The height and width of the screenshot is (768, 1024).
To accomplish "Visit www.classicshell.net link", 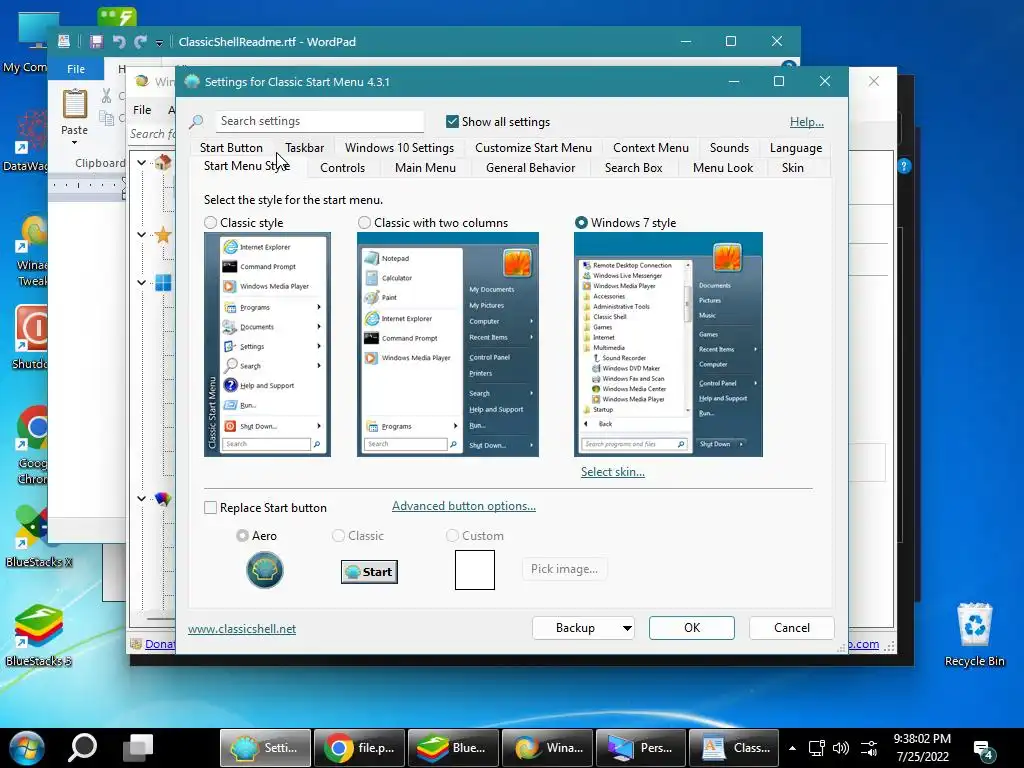I will click(x=242, y=628).
